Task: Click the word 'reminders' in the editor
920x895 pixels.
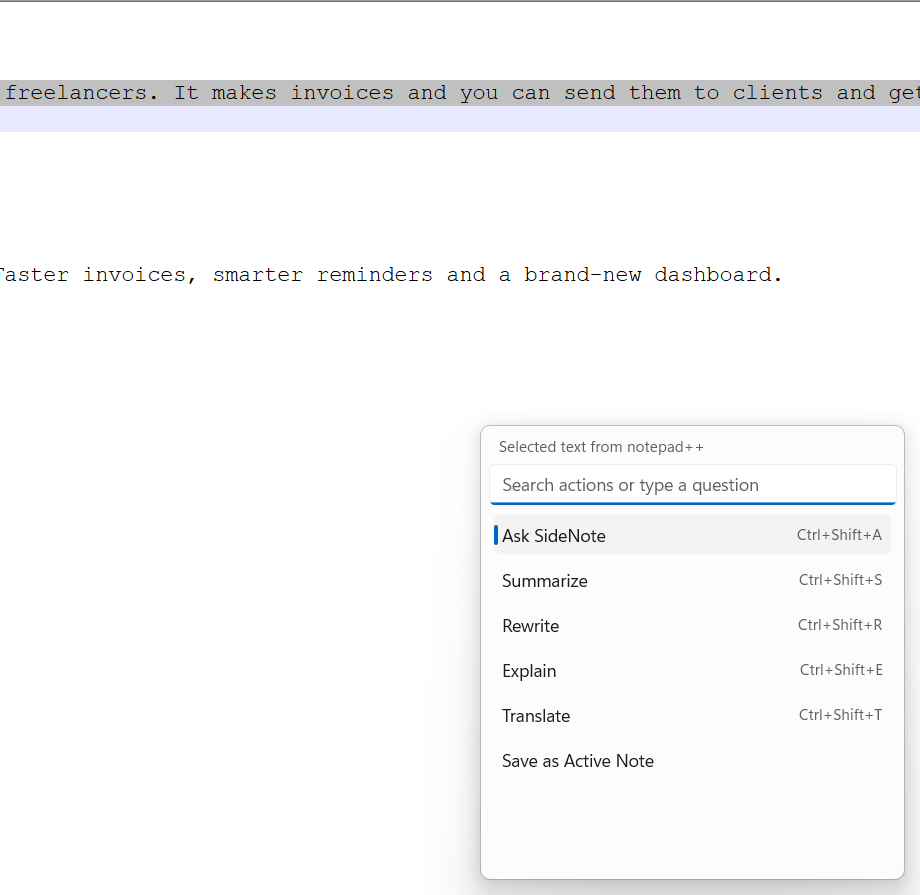Action: click(375, 275)
